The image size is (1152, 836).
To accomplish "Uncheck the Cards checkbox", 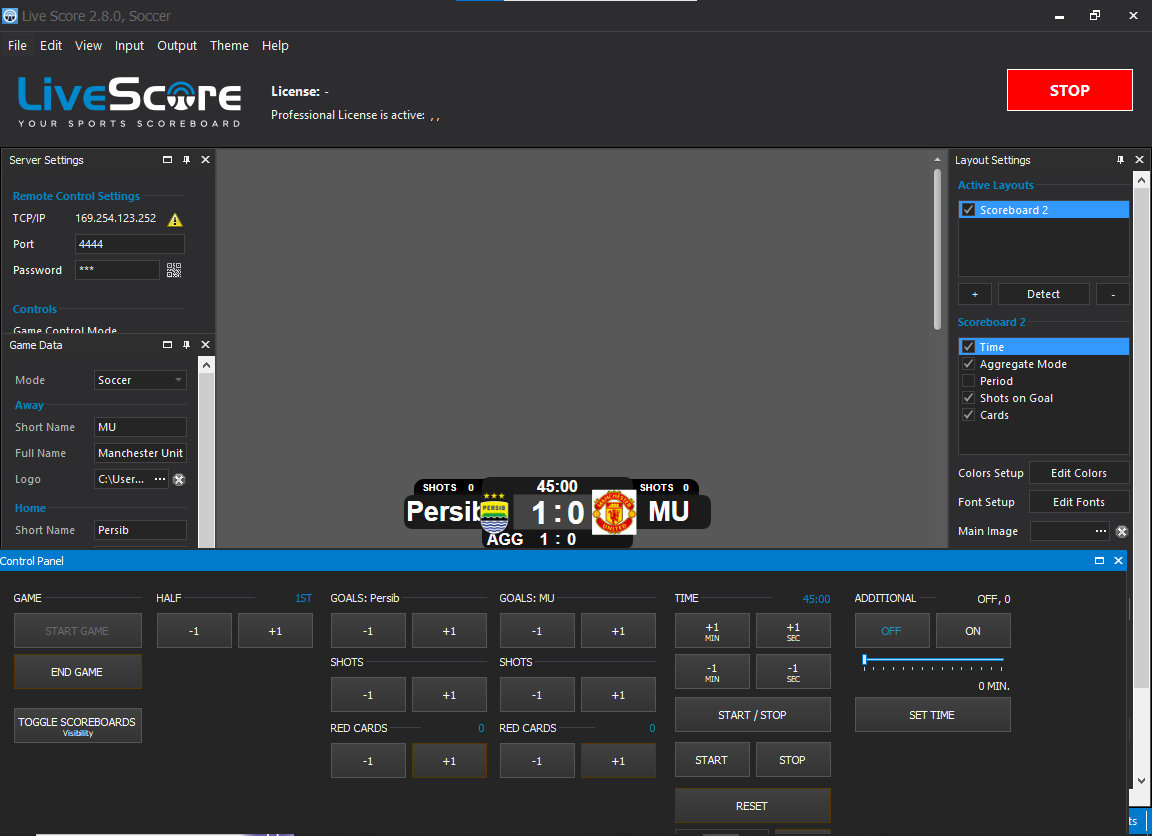I will pos(968,414).
